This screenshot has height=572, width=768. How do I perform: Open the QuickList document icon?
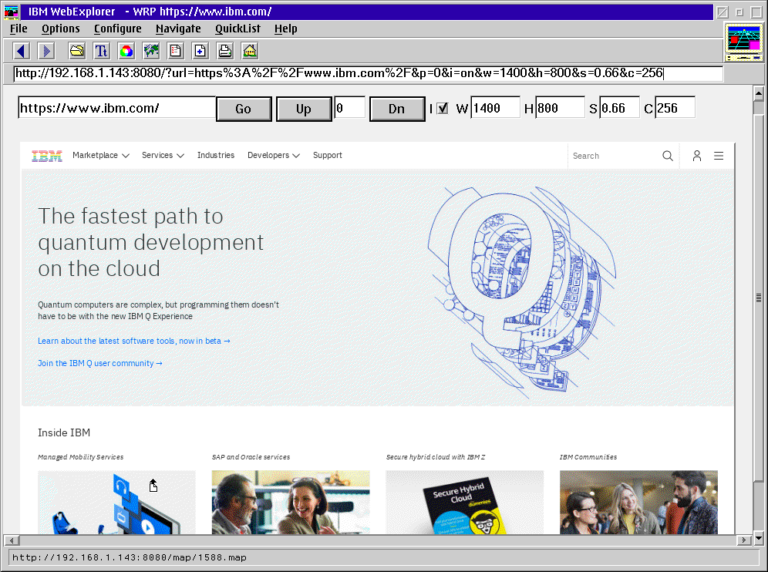point(175,50)
